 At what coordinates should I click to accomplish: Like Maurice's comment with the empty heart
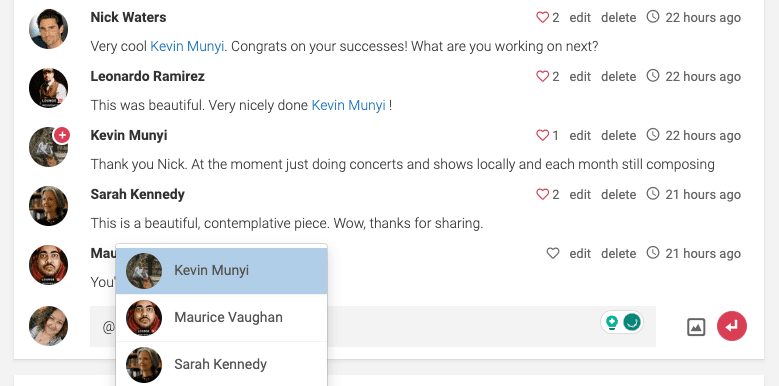pos(553,253)
